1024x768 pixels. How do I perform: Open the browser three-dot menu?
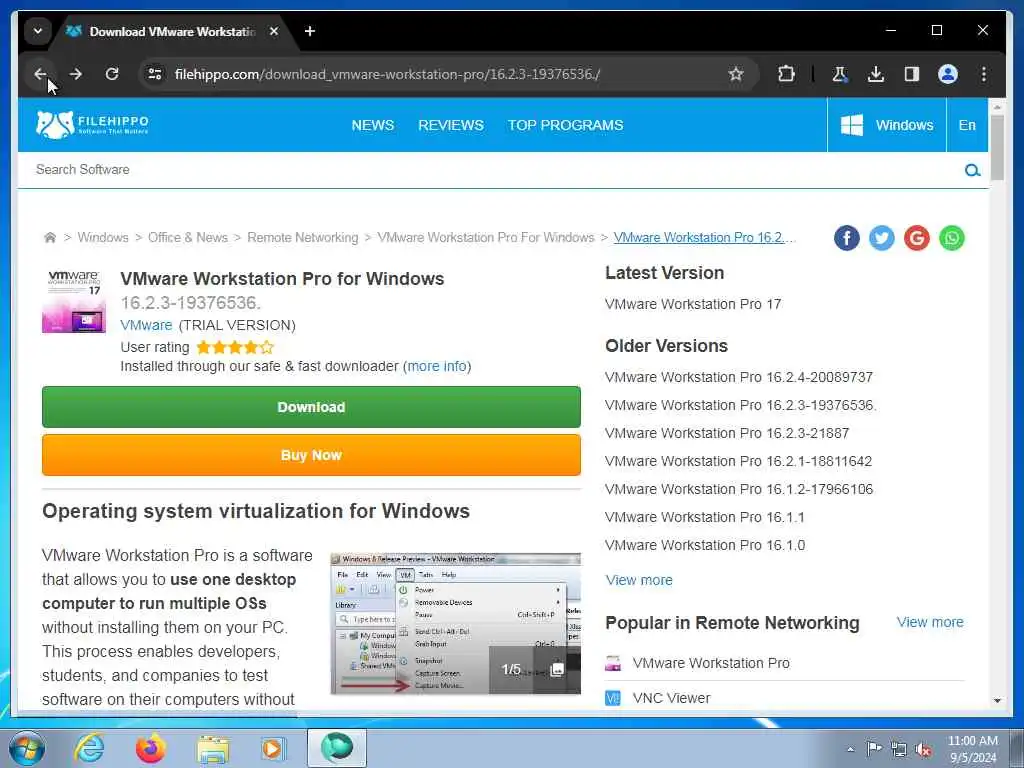984,74
